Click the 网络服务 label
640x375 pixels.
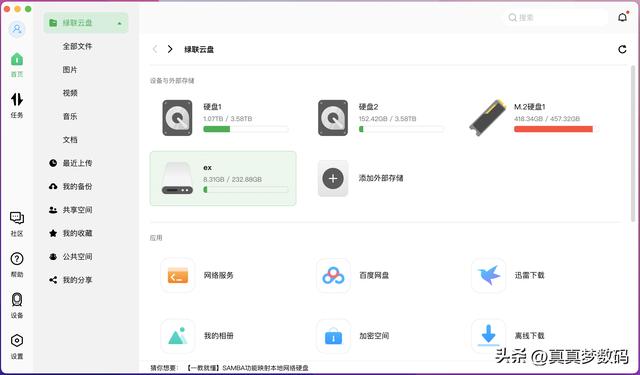pos(218,275)
